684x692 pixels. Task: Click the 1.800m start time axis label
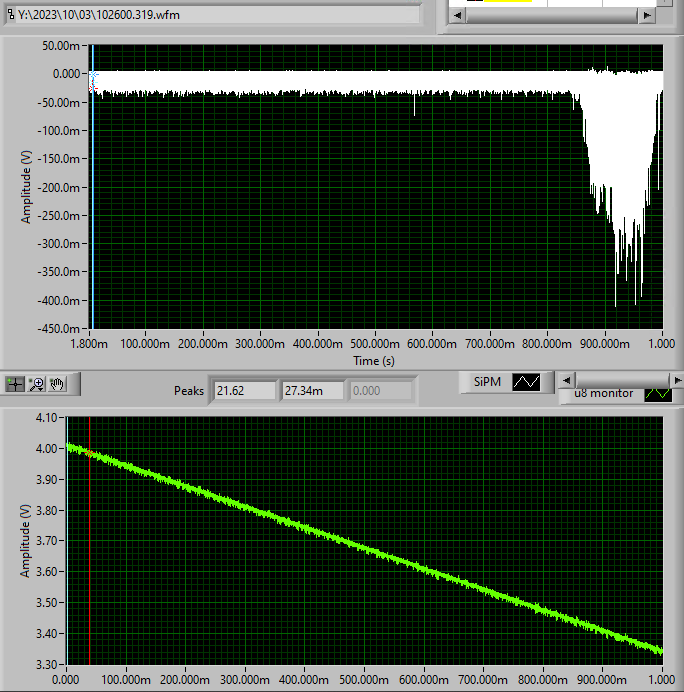click(89, 344)
